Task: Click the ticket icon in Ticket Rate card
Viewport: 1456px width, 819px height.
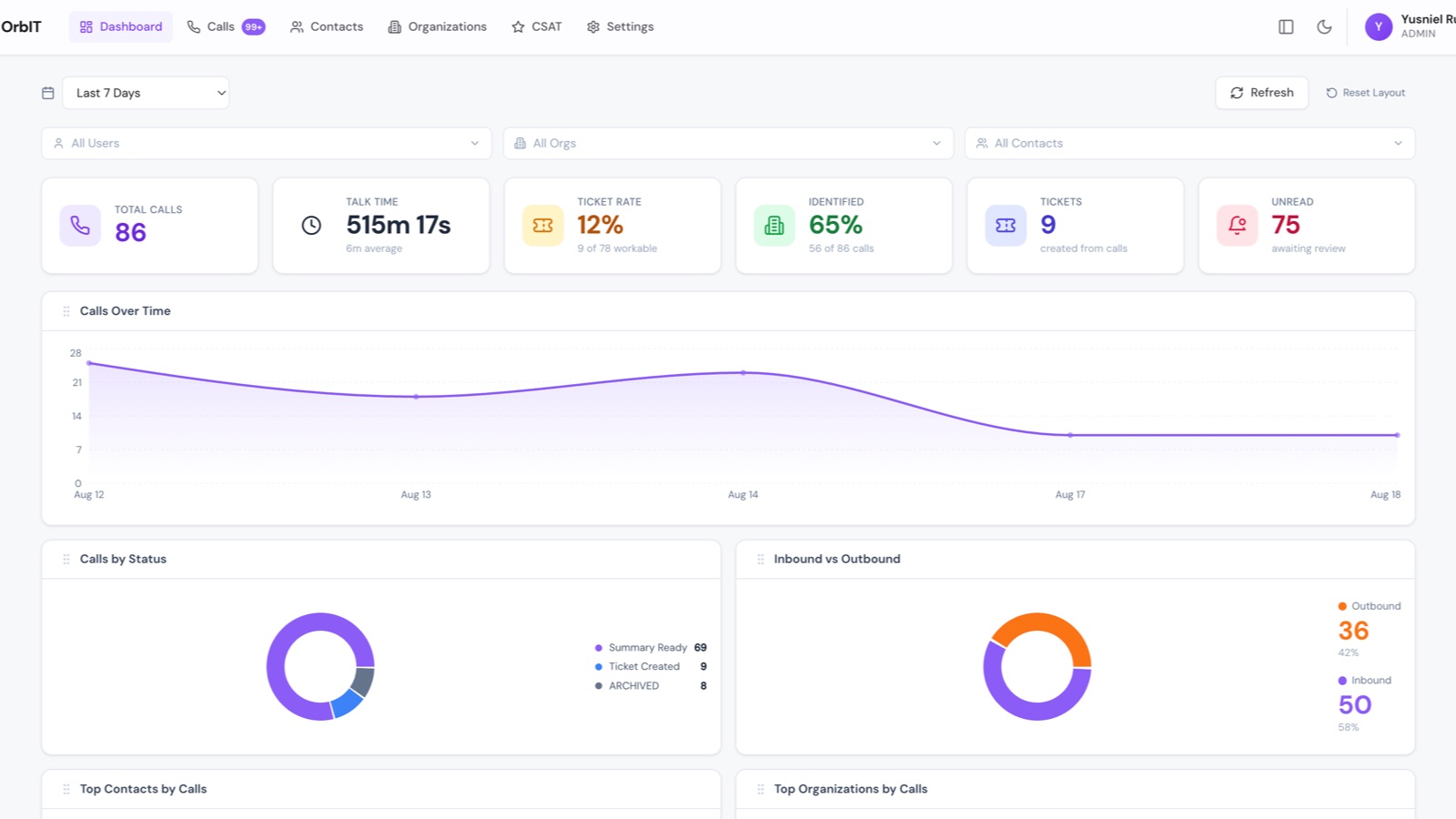Action: [543, 225]
